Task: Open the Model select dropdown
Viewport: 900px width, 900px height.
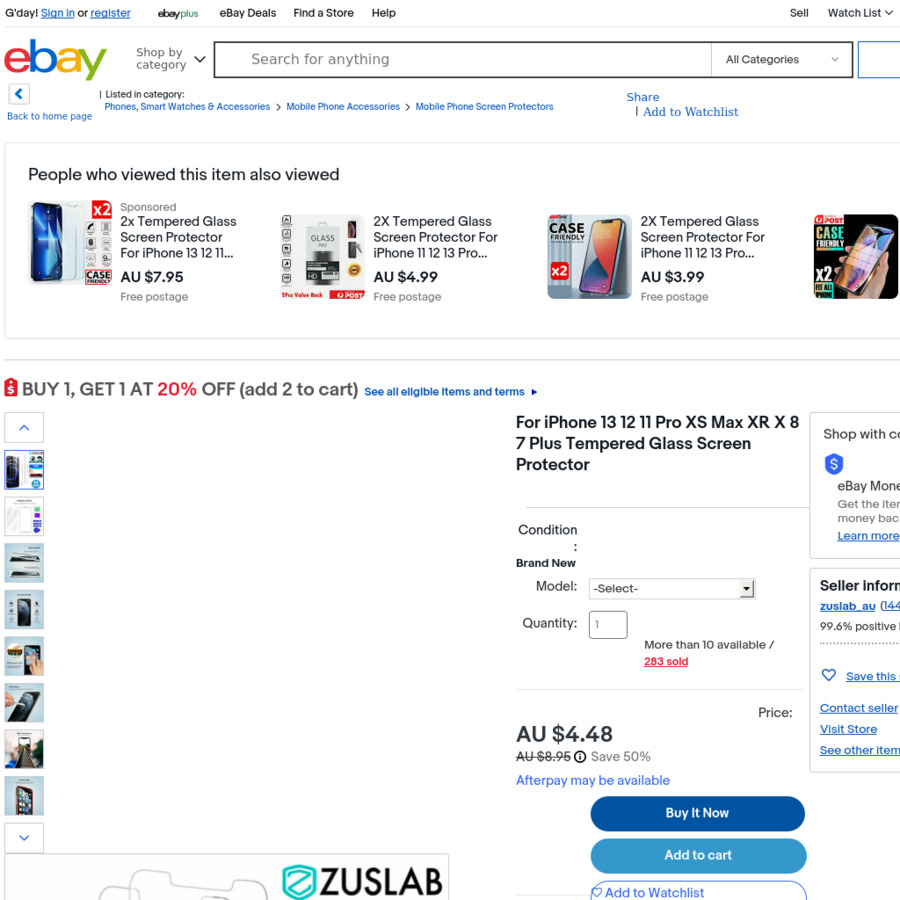Action: click(x=672, y=588)
